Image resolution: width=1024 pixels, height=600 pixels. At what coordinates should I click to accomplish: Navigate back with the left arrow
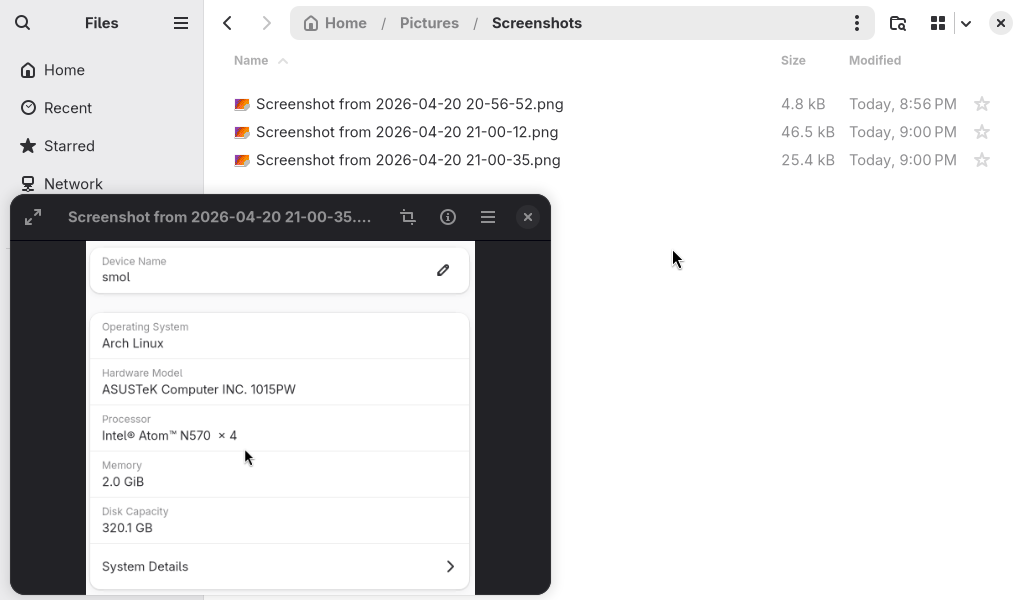tap(228, 23)
